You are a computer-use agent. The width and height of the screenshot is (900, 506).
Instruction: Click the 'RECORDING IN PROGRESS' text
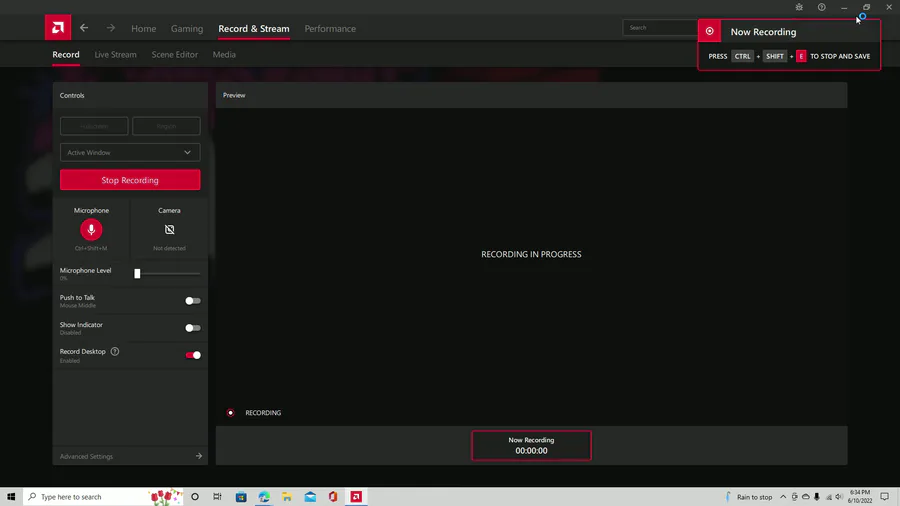click(x=532, y=254)
